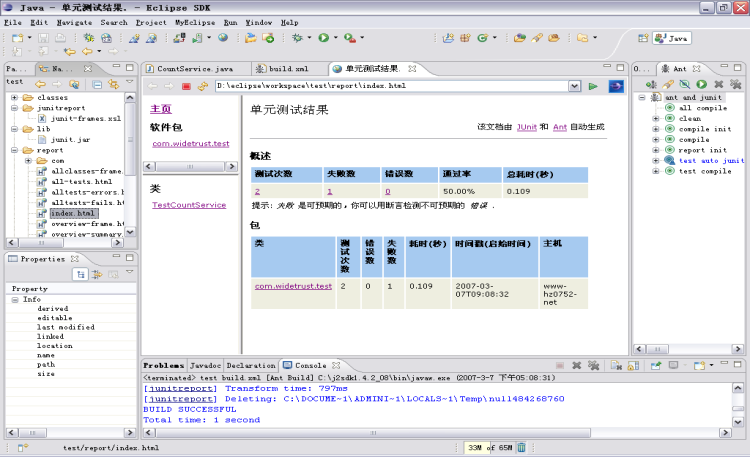The width and height of the screenshot is (750, 457).
Task: Open Run button dropdown arrow
Action: (336, 37)
